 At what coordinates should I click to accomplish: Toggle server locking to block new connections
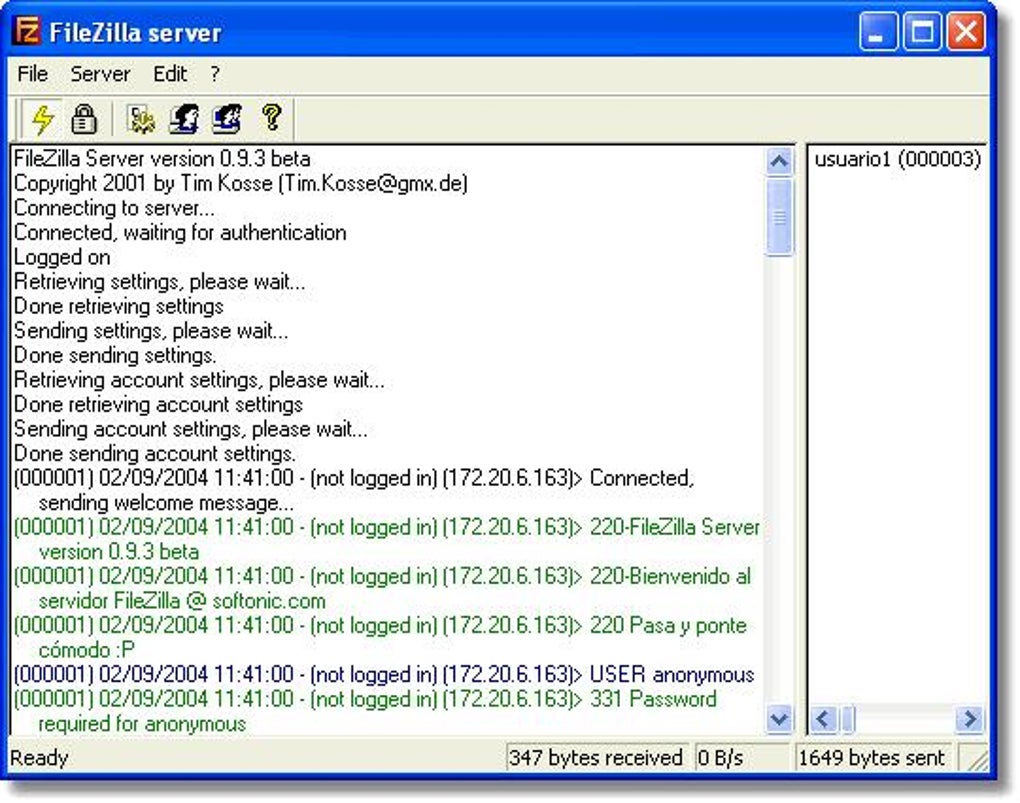pos(84,119)
